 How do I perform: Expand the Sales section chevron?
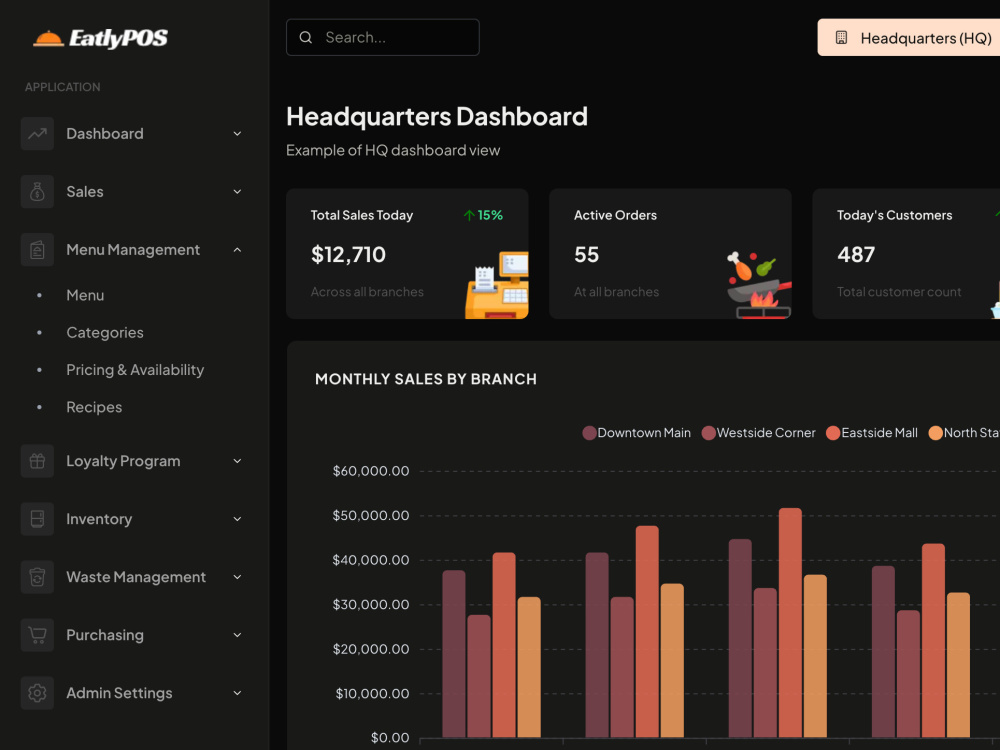point(237,192)
